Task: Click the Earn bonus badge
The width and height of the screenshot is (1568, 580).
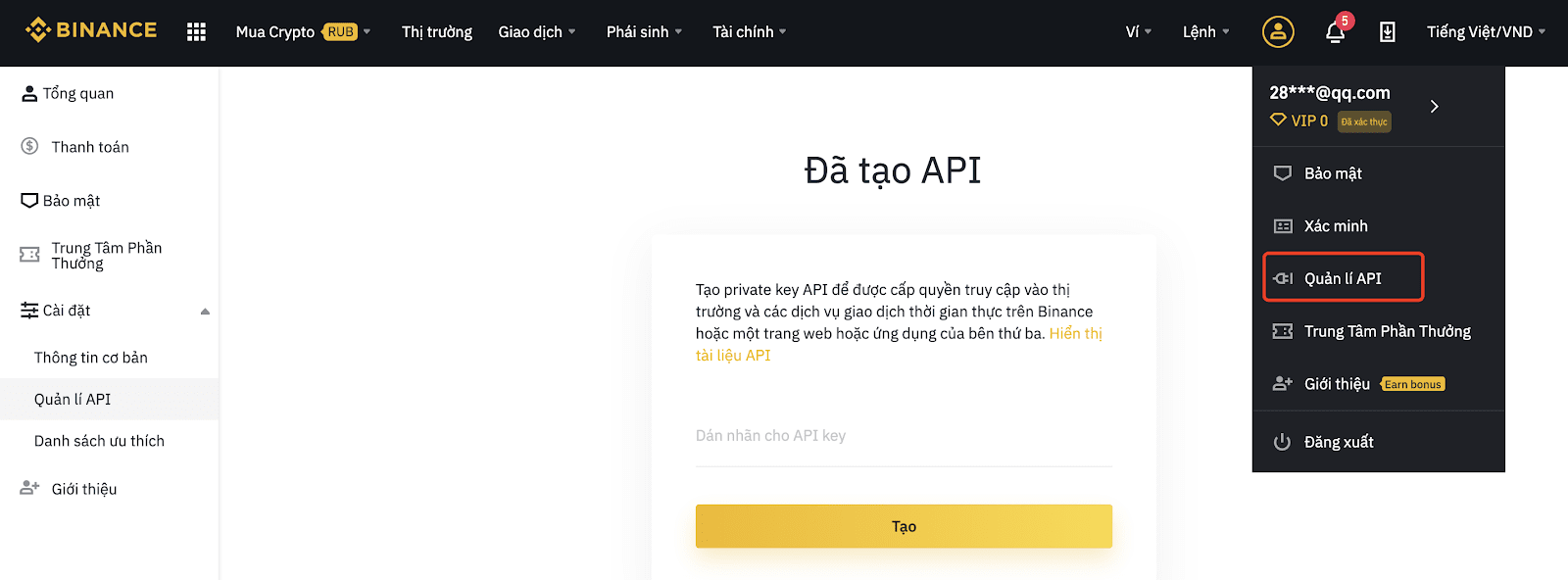Action: pos(1413,384)
